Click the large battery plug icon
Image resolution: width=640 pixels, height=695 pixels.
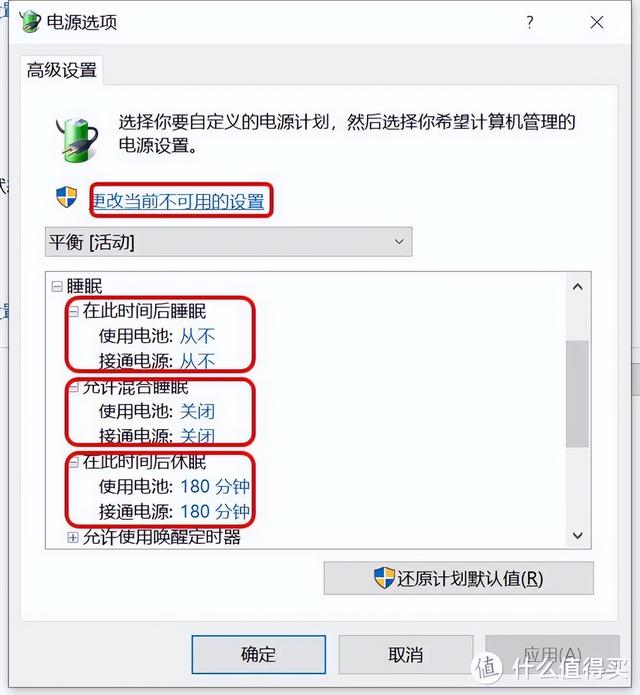pos(77,139)
